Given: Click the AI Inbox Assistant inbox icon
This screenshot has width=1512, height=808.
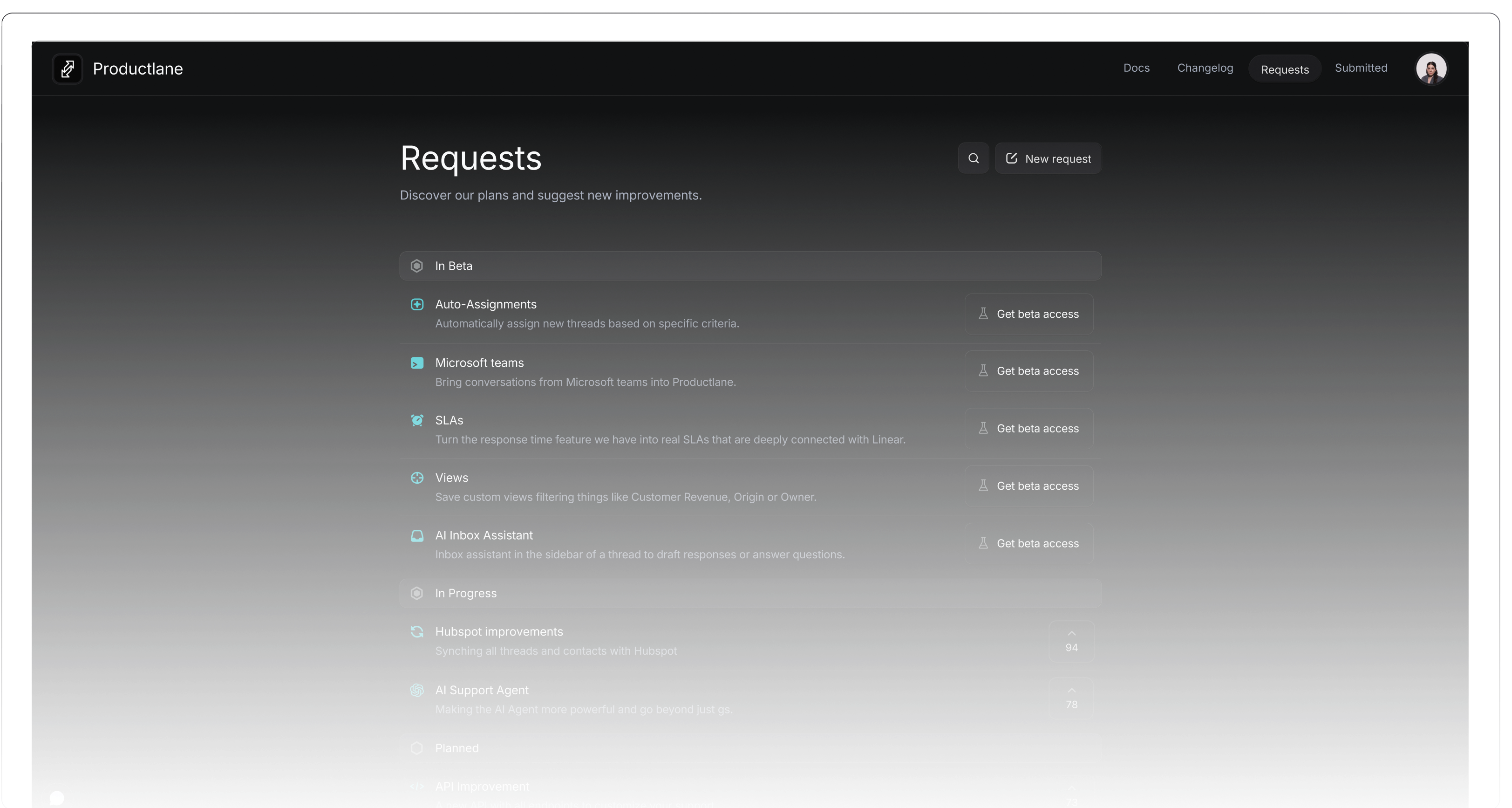Looking at the screenshot, I should 417,535.
